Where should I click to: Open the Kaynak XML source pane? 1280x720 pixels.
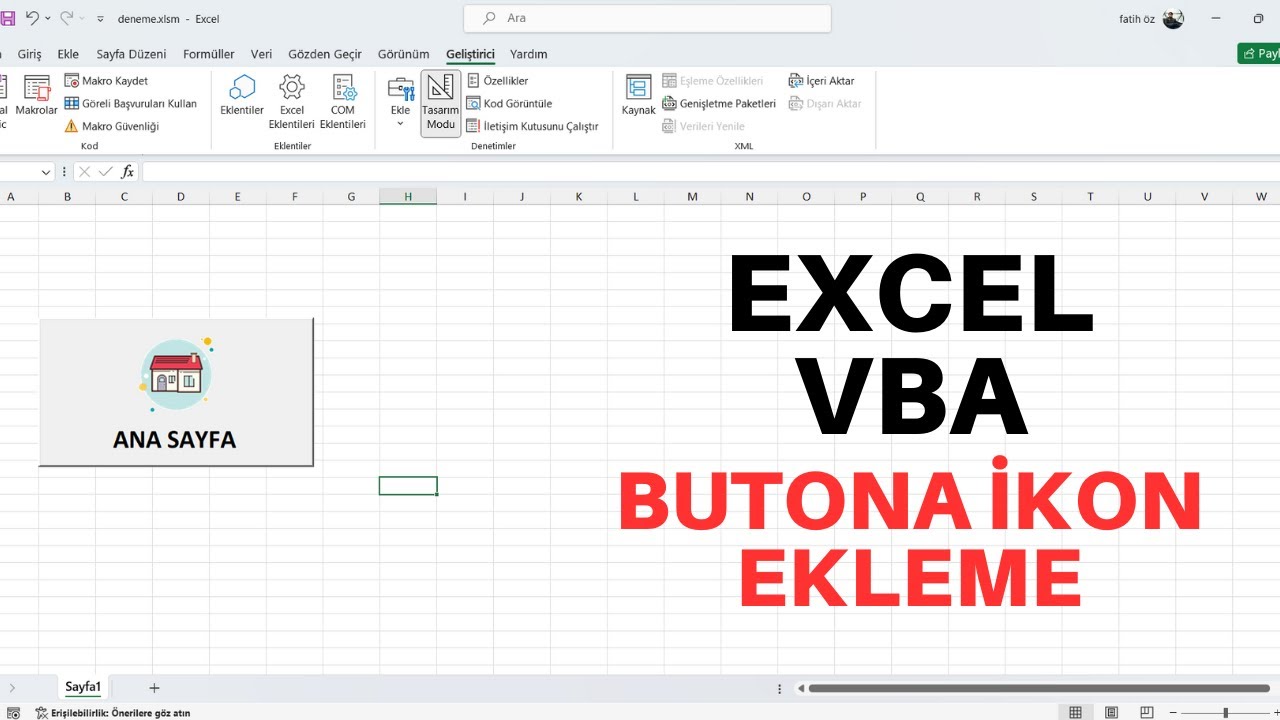638,96
